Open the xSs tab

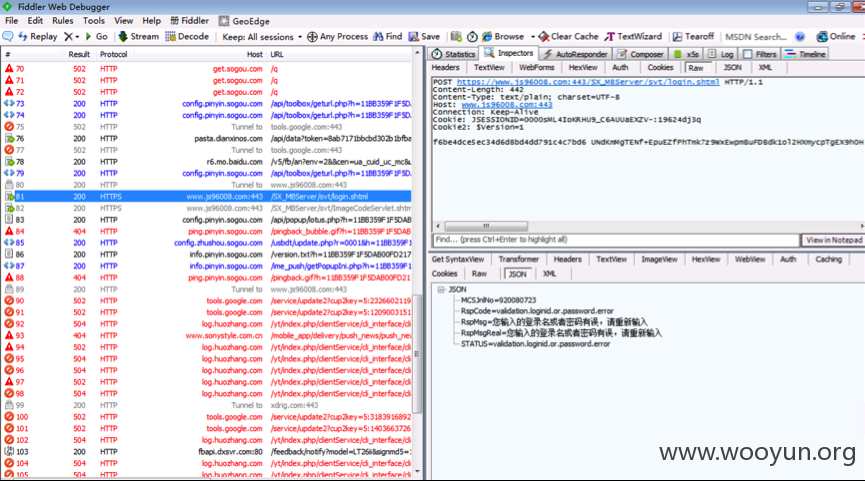(x=686, y=54)
